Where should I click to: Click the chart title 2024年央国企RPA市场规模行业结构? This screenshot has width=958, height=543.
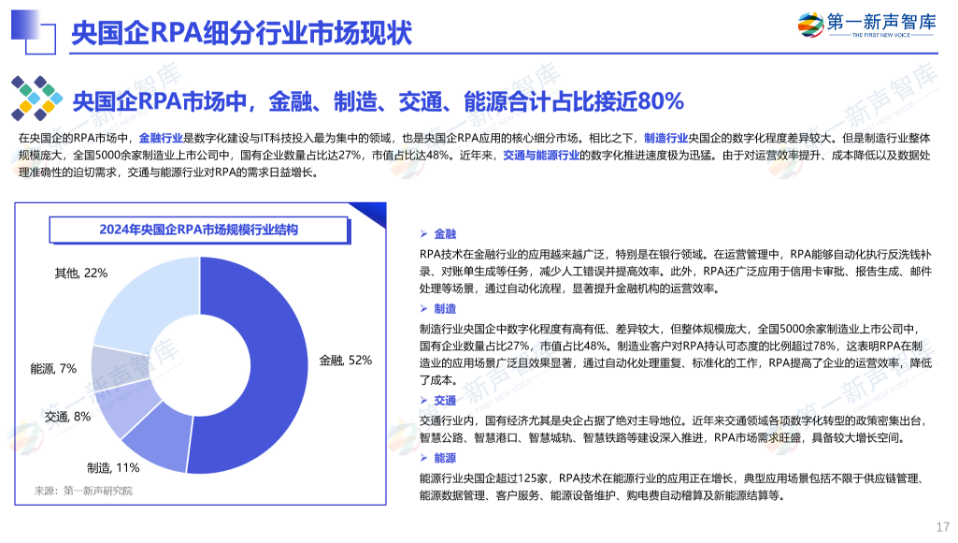click(199, 230)
